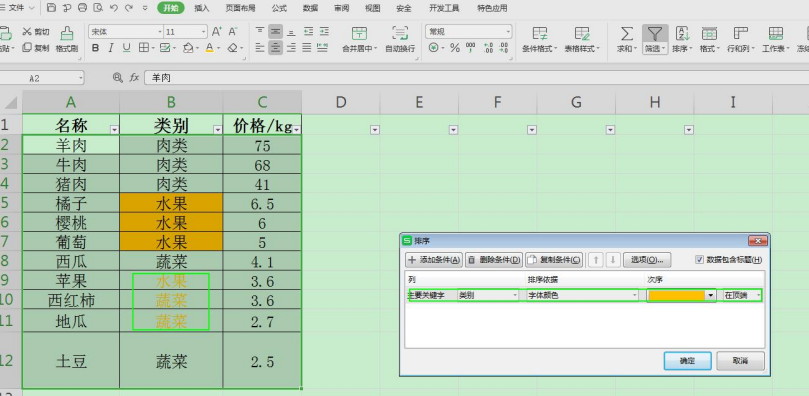The image size is (809, 396).
Task: Click the Conditional Formatting (条件格式) icon
Action: coord(540,34)
